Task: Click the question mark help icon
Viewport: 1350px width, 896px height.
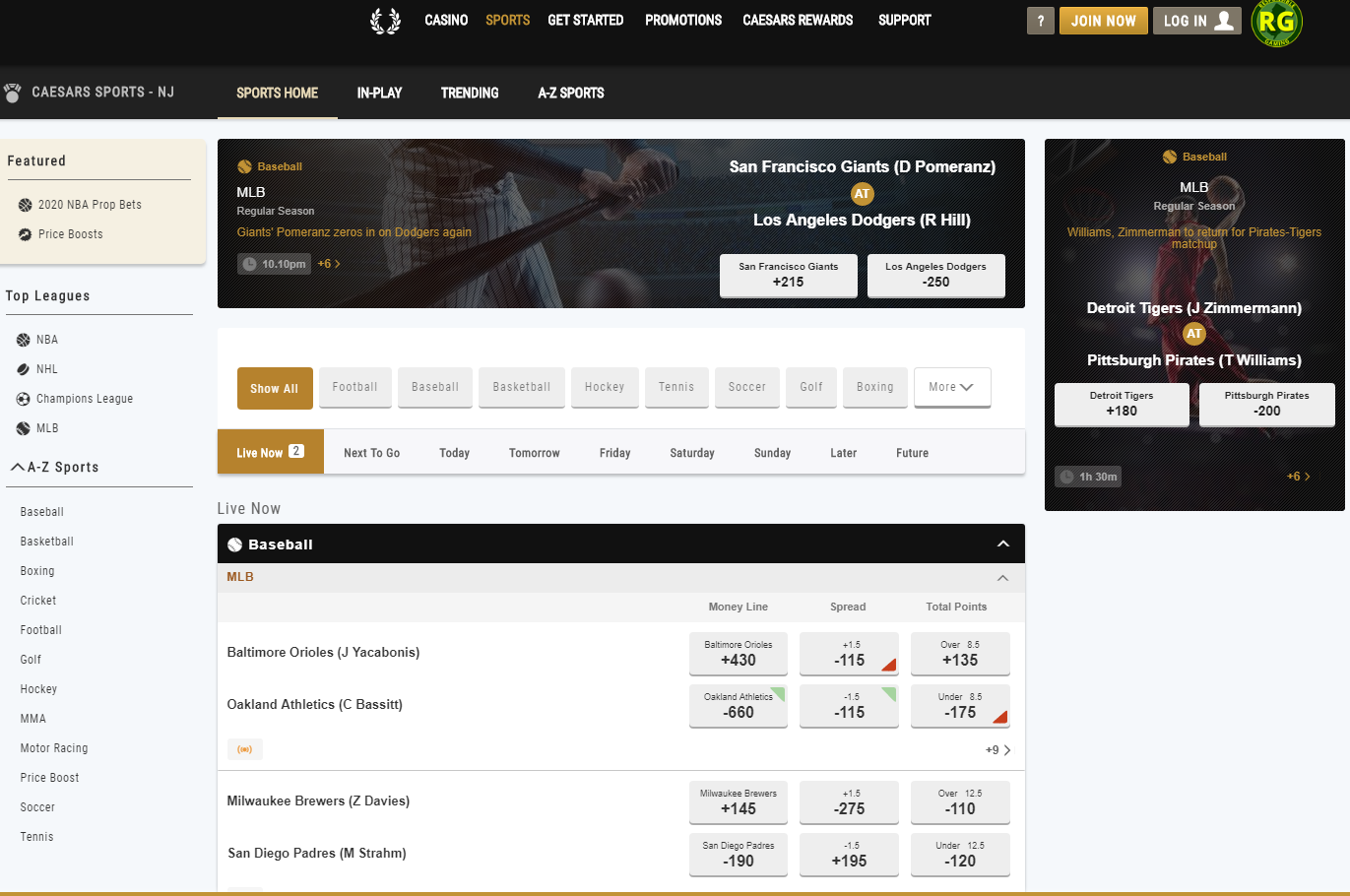Action: click(1040, 21)
